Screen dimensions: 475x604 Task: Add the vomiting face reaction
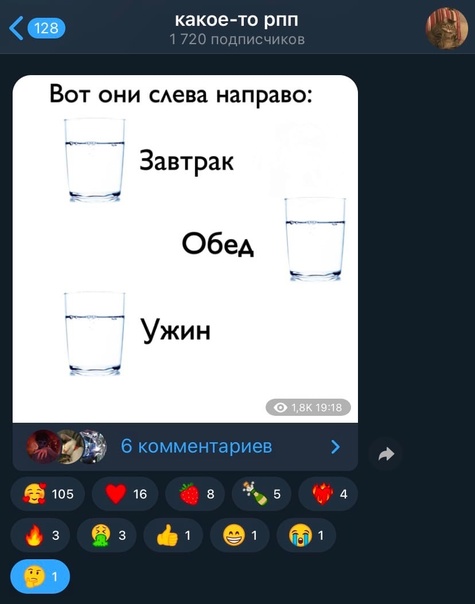tap(107, 535)
